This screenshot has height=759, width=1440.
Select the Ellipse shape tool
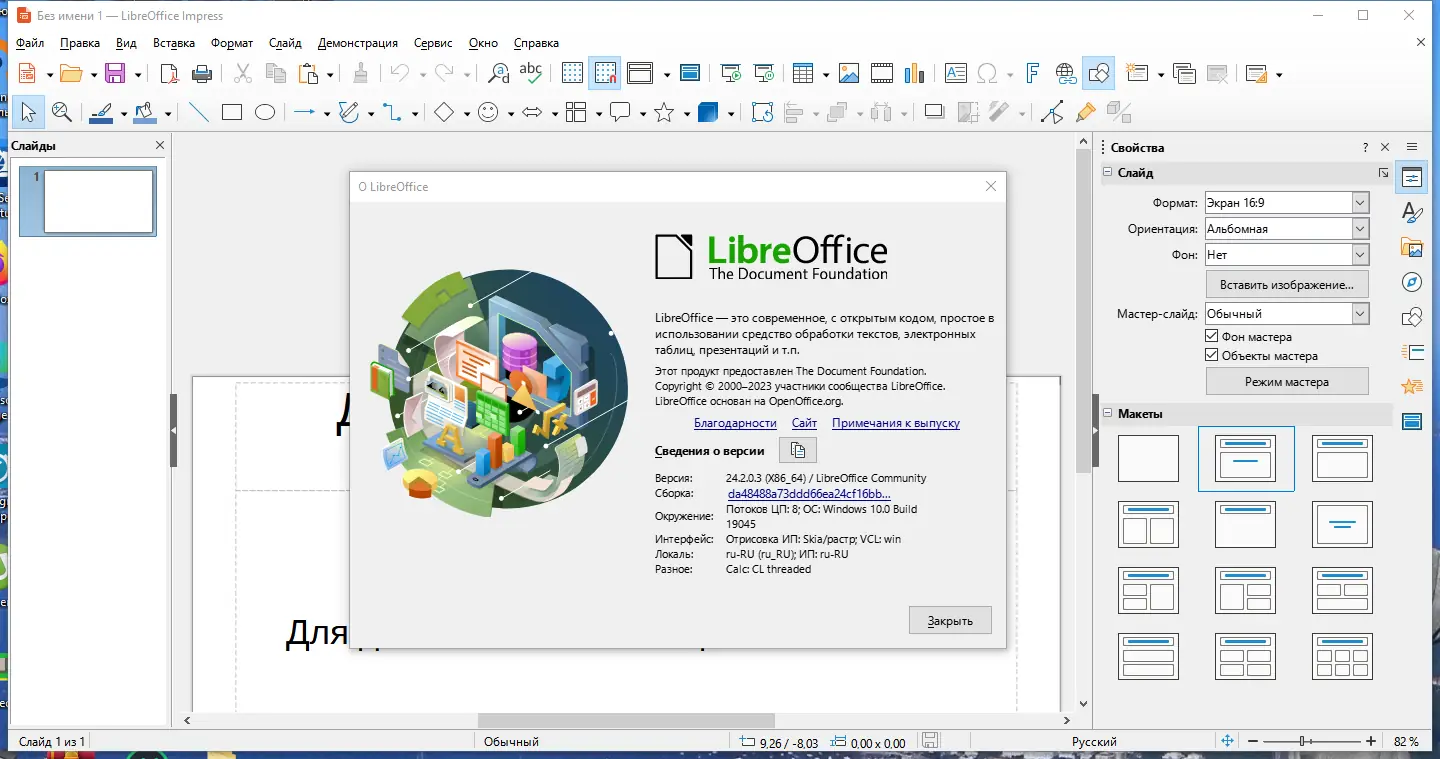pos(264,113)
